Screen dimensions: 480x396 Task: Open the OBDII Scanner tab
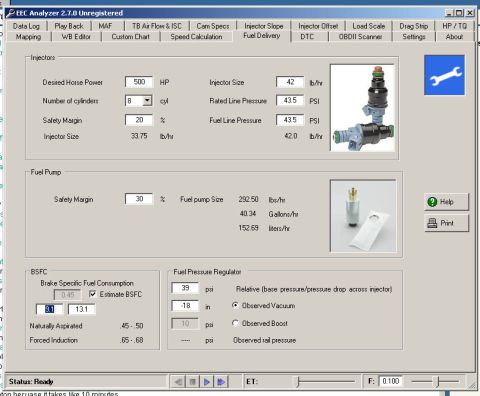[360, 37]
